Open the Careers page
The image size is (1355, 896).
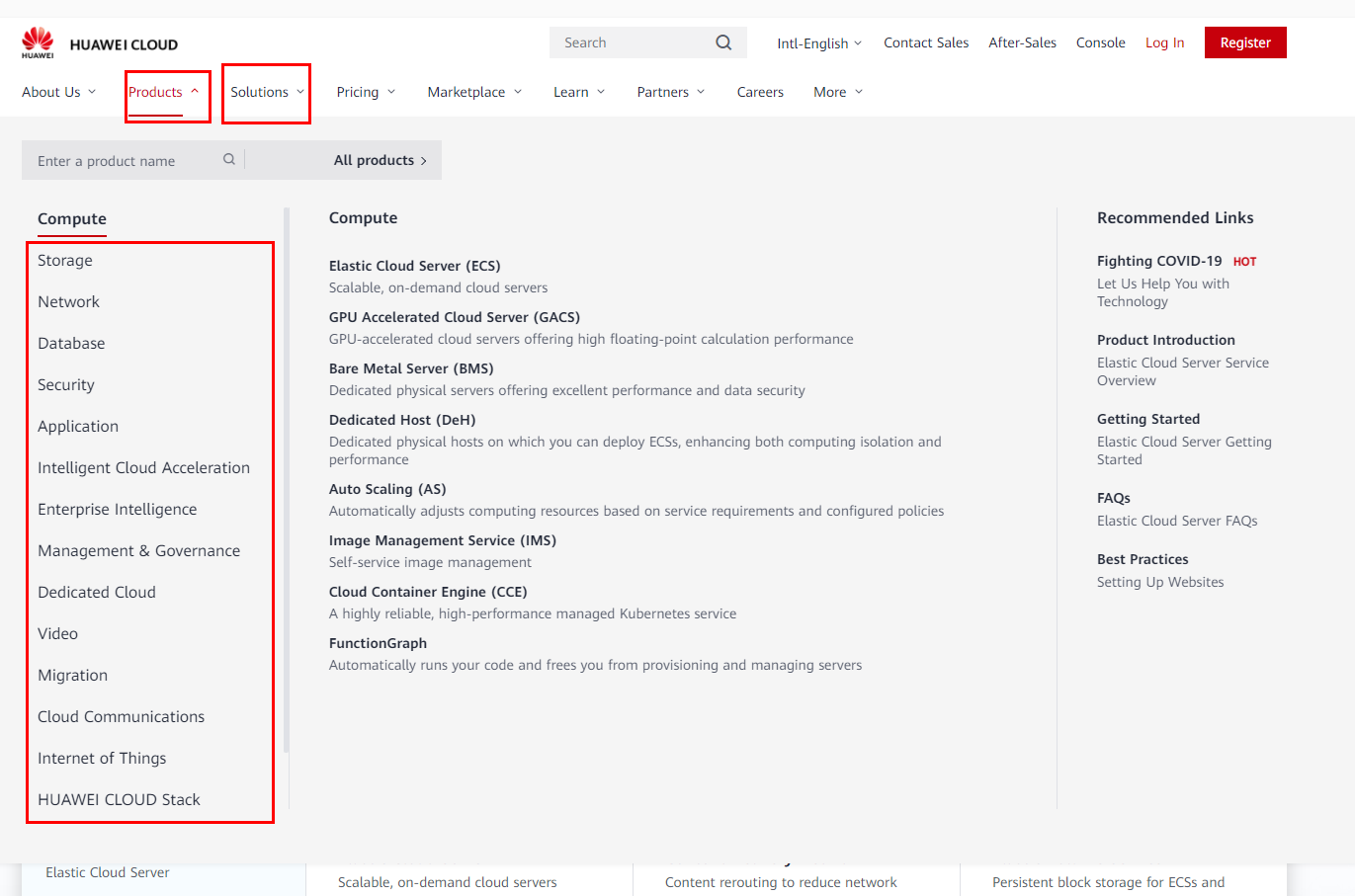760,92
